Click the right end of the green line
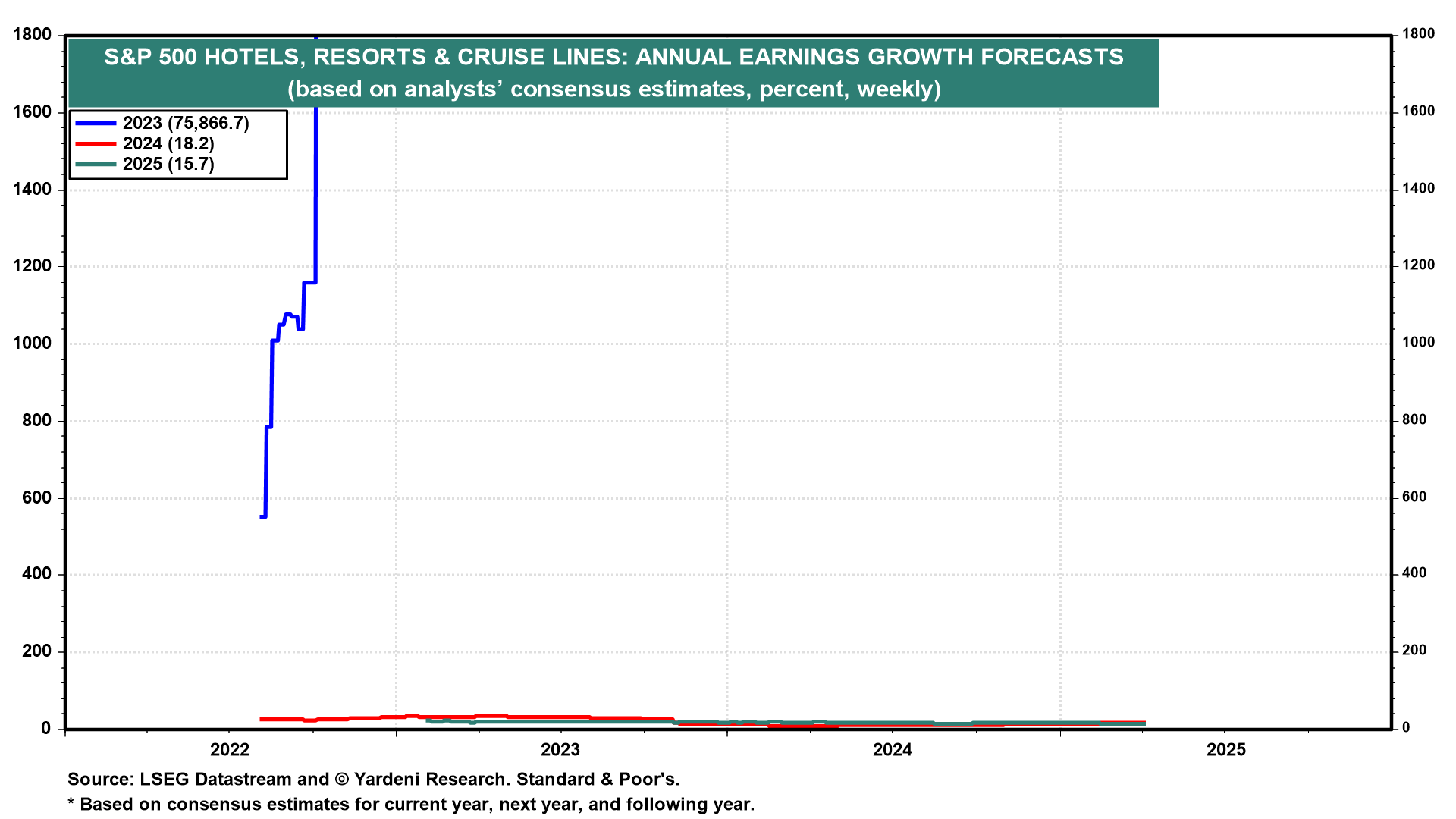The width and height of the screenshot is (1456, 819). [x=1143, y=723]
